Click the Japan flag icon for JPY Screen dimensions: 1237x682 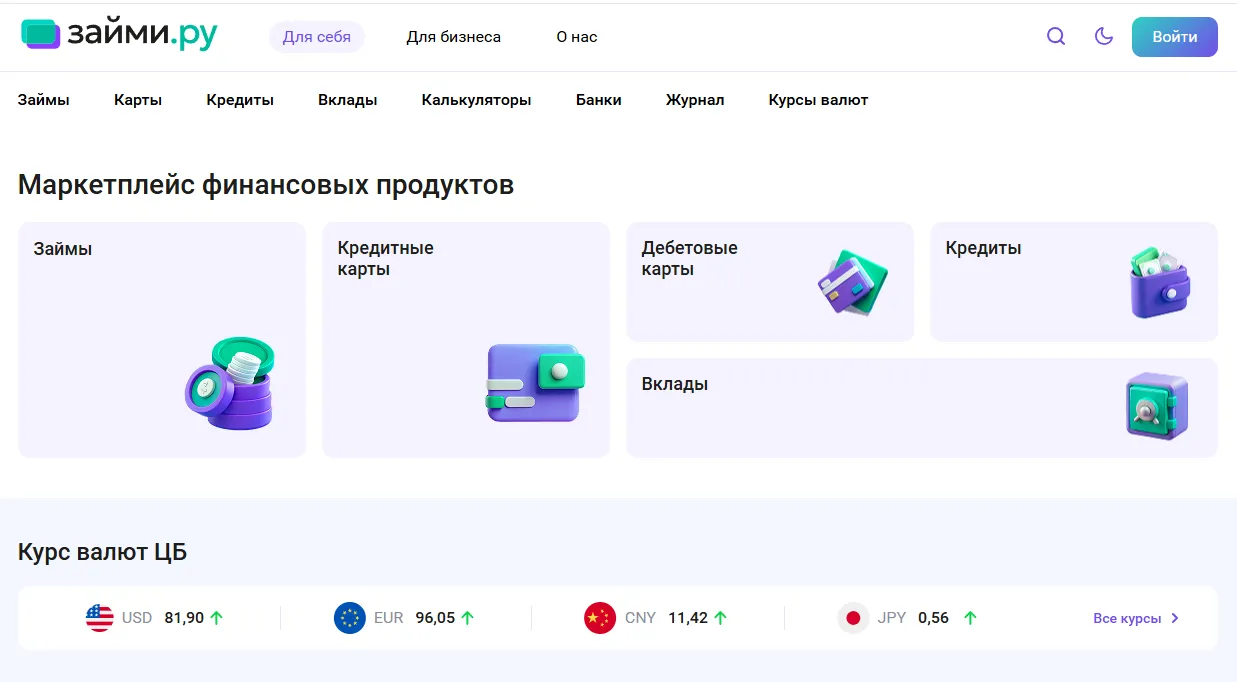853,618
